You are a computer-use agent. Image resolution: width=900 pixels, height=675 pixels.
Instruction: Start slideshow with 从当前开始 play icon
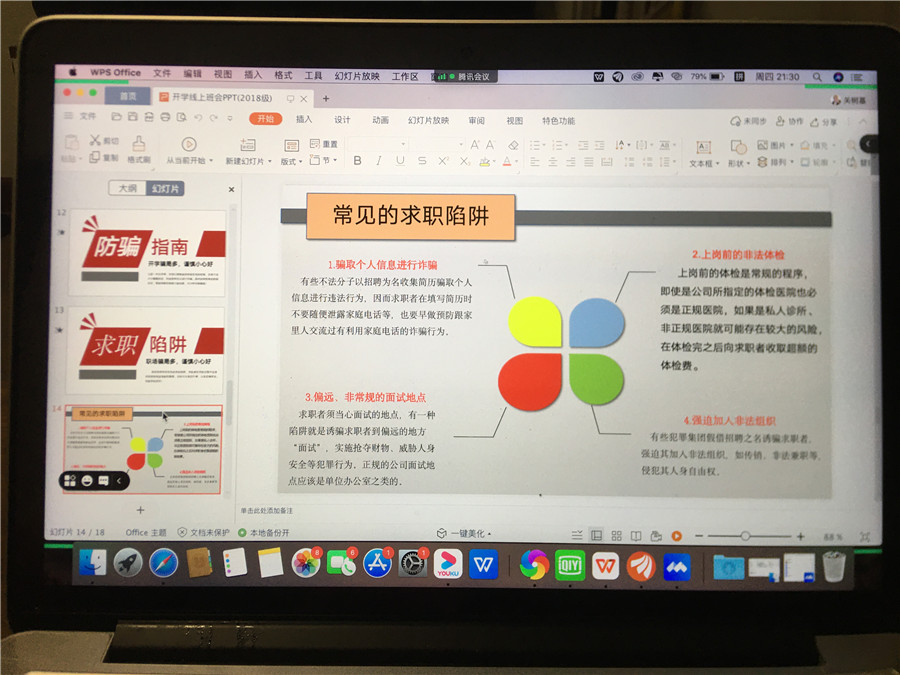189,145
